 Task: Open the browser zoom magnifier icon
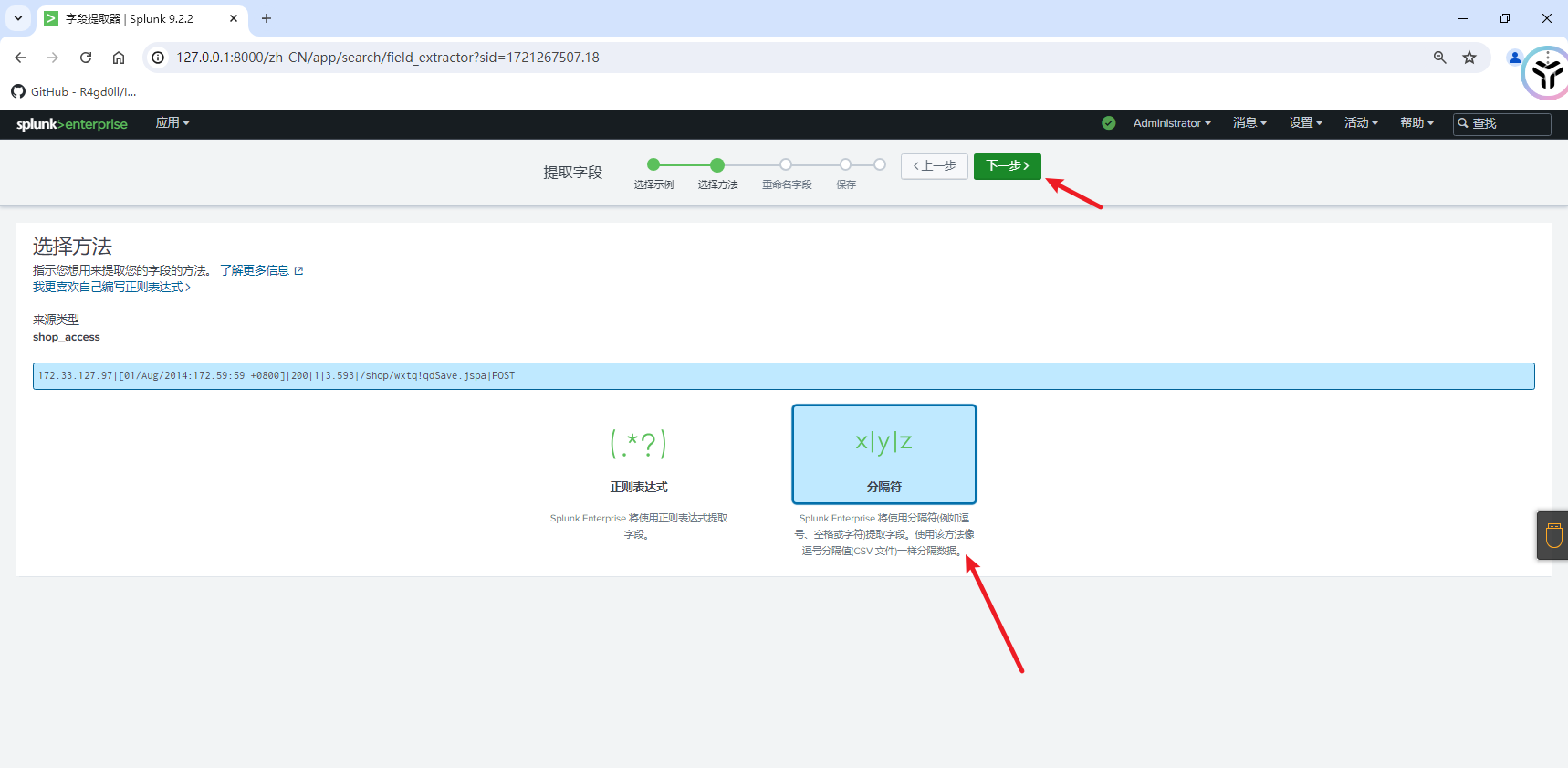point(1439,58)
